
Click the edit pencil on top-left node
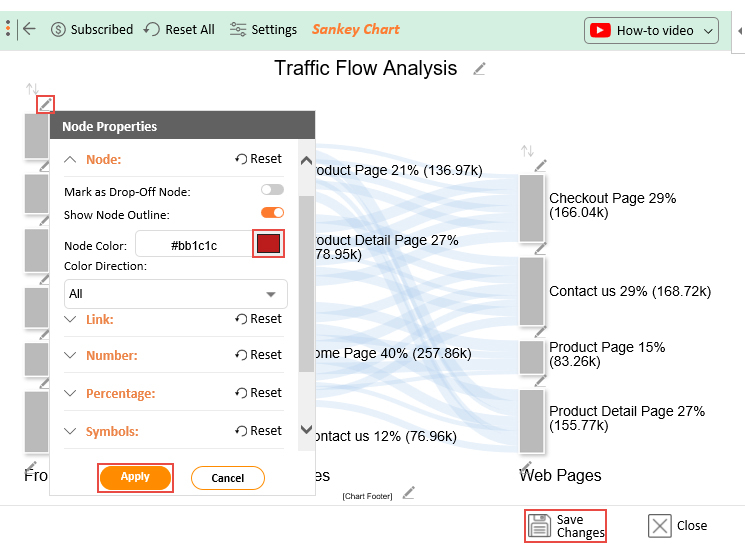46,104
